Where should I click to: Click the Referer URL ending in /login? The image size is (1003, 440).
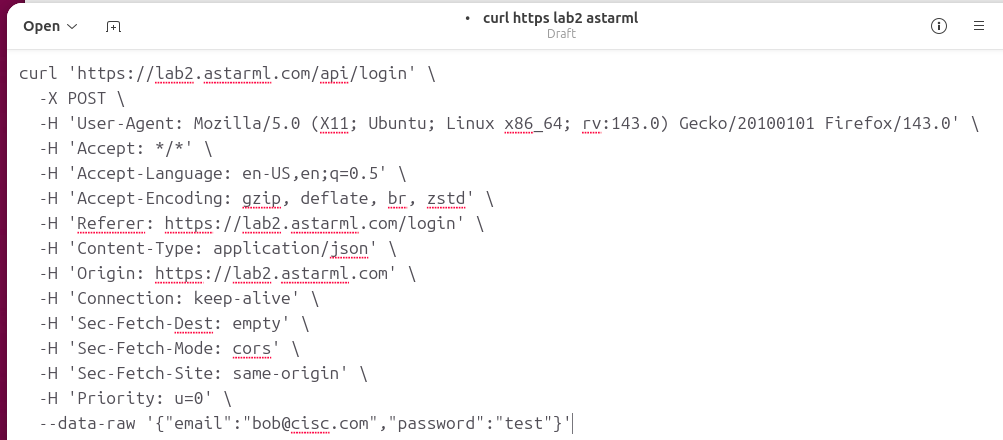(310, 224)
